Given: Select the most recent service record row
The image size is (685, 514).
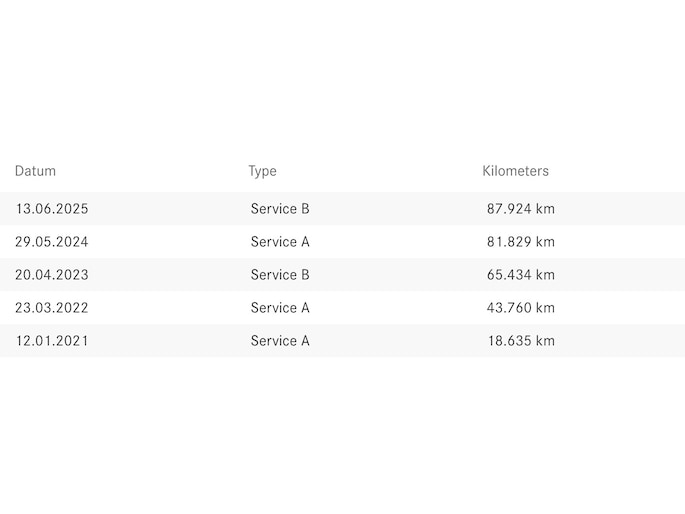Looking at the screenshot, I should [342, 209].
